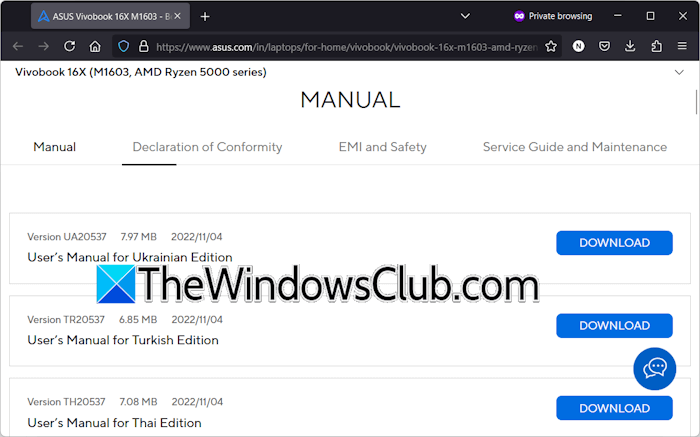Open the Extensions puzzle icon
The height and width of the screenshot is (437, 700).
coord(656,46)
